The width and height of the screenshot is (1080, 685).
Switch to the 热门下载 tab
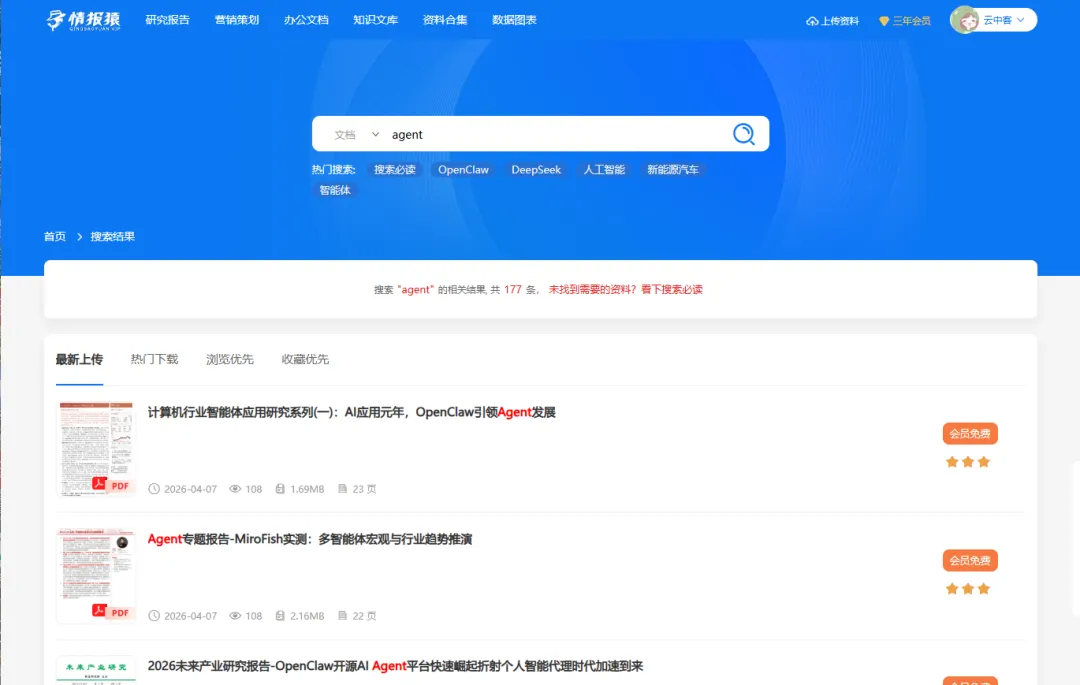click(154, 359)
